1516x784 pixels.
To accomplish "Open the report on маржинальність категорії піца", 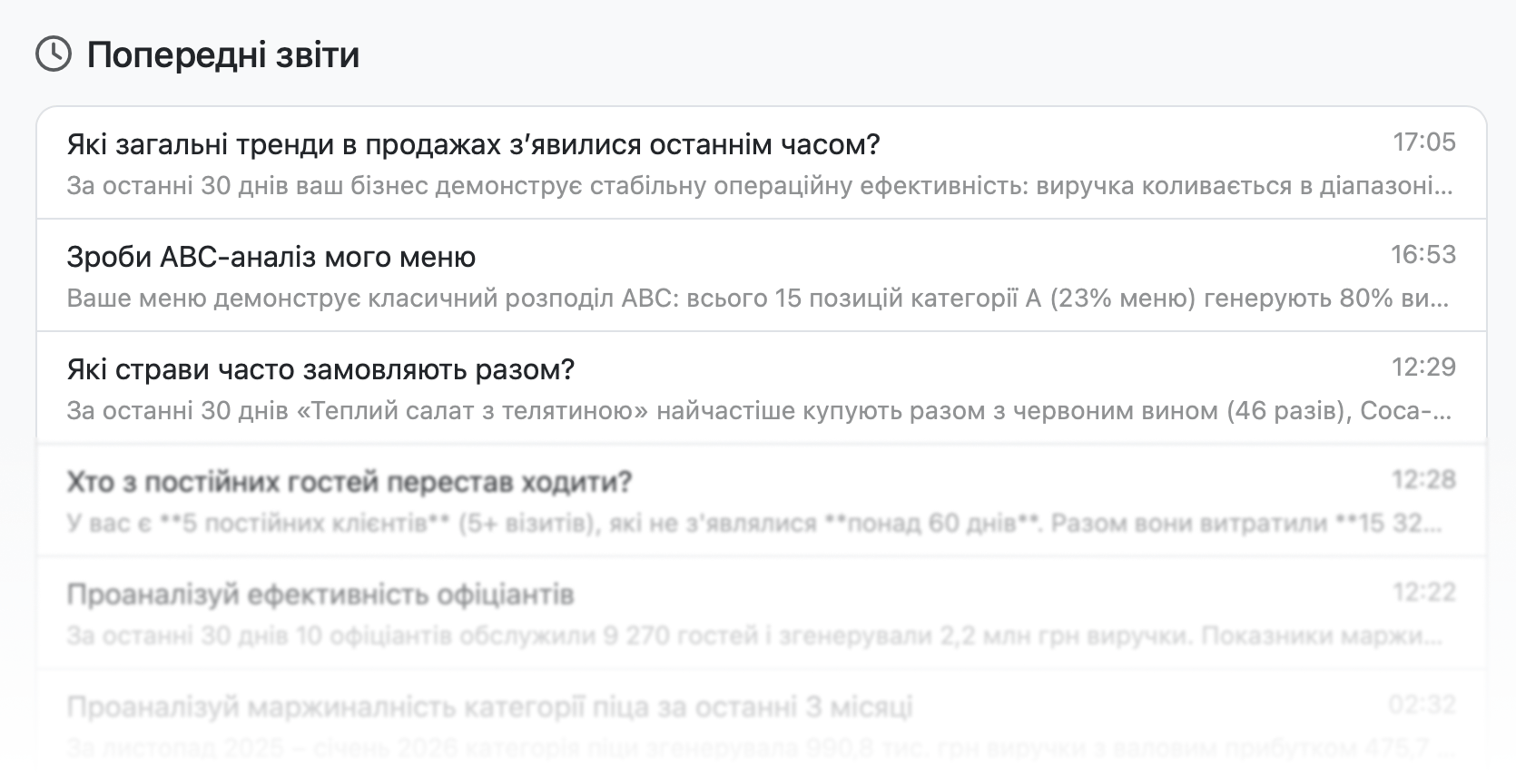I will click(x=489, y=708).
